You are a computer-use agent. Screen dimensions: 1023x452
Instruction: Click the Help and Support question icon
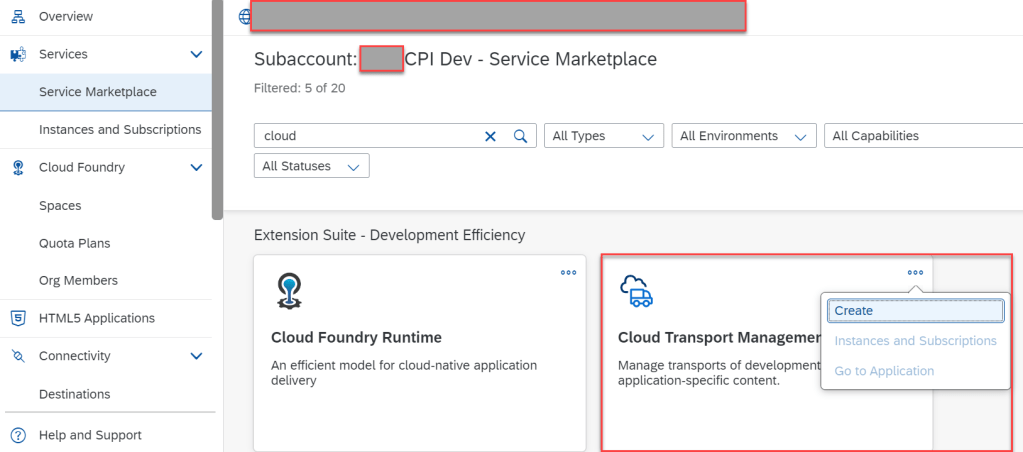click(17, 435)
